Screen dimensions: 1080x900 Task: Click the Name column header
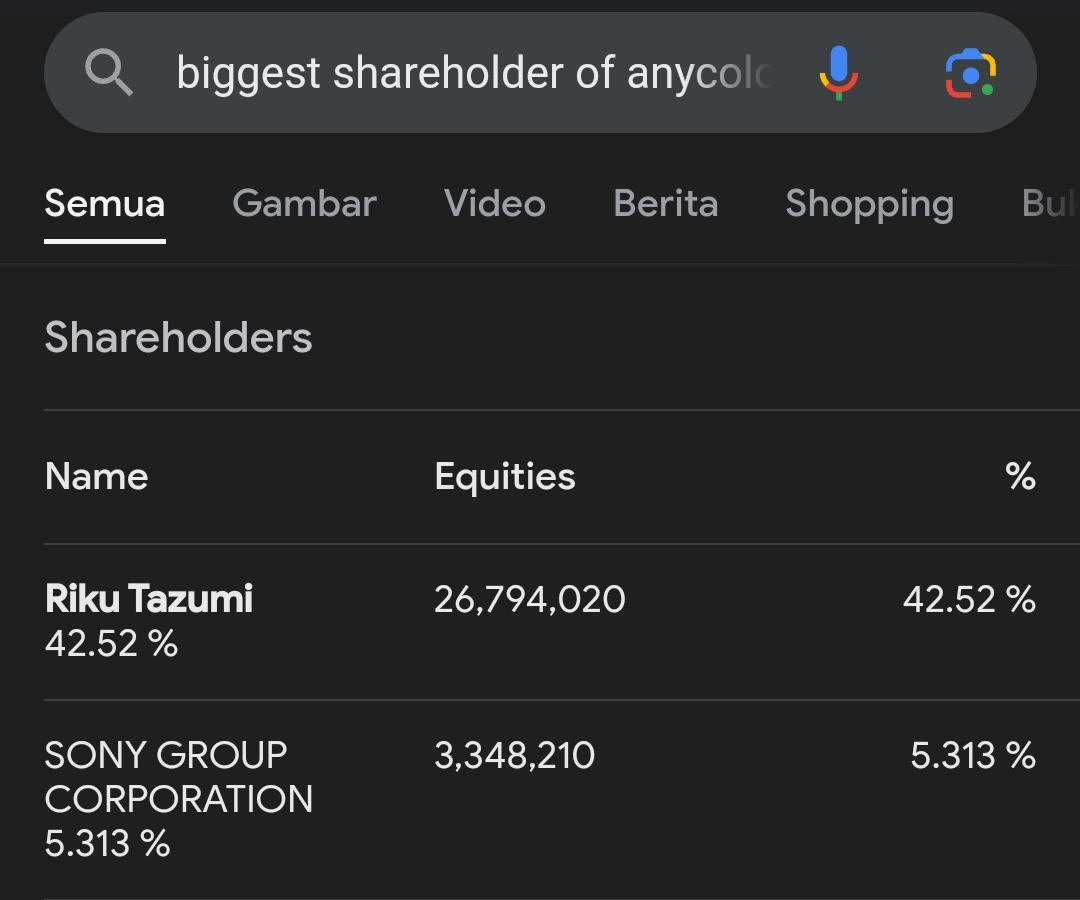coord(97,477)
